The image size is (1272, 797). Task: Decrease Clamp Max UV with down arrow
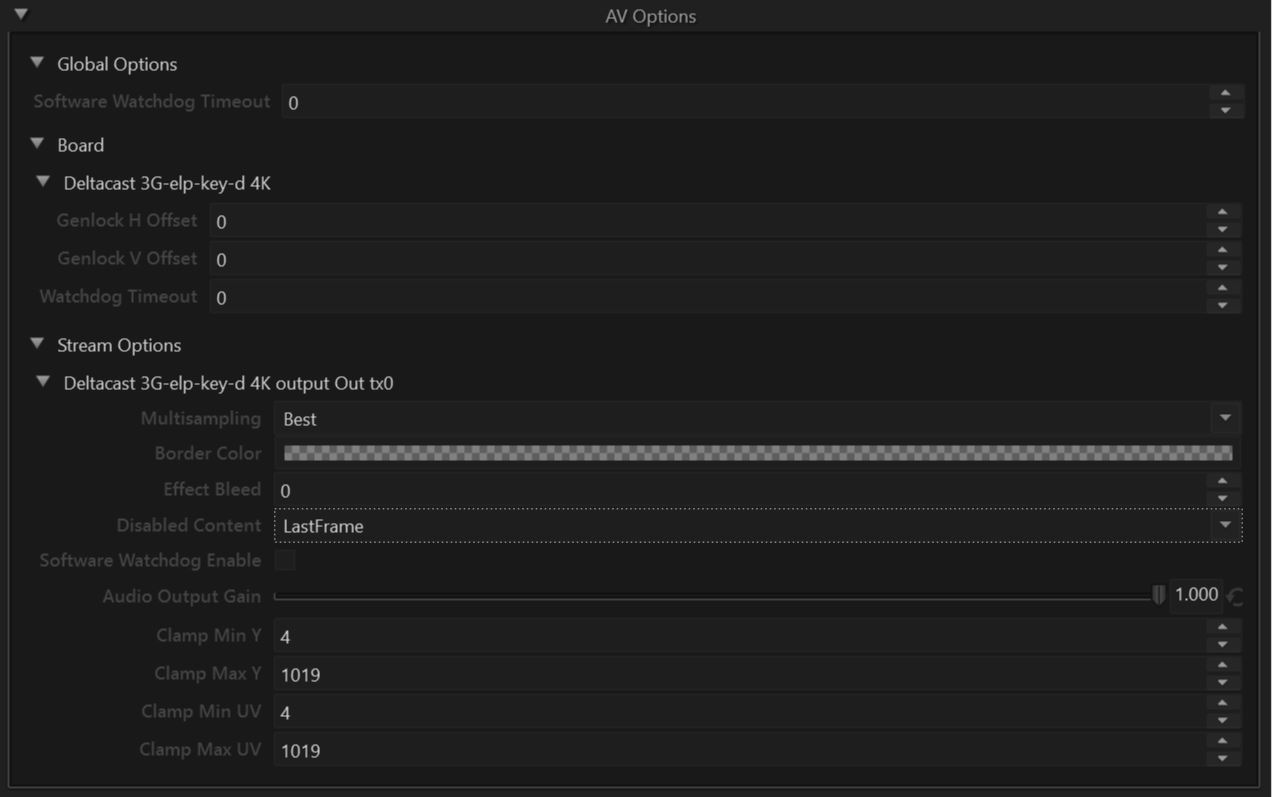click(x=1222, y=759)
